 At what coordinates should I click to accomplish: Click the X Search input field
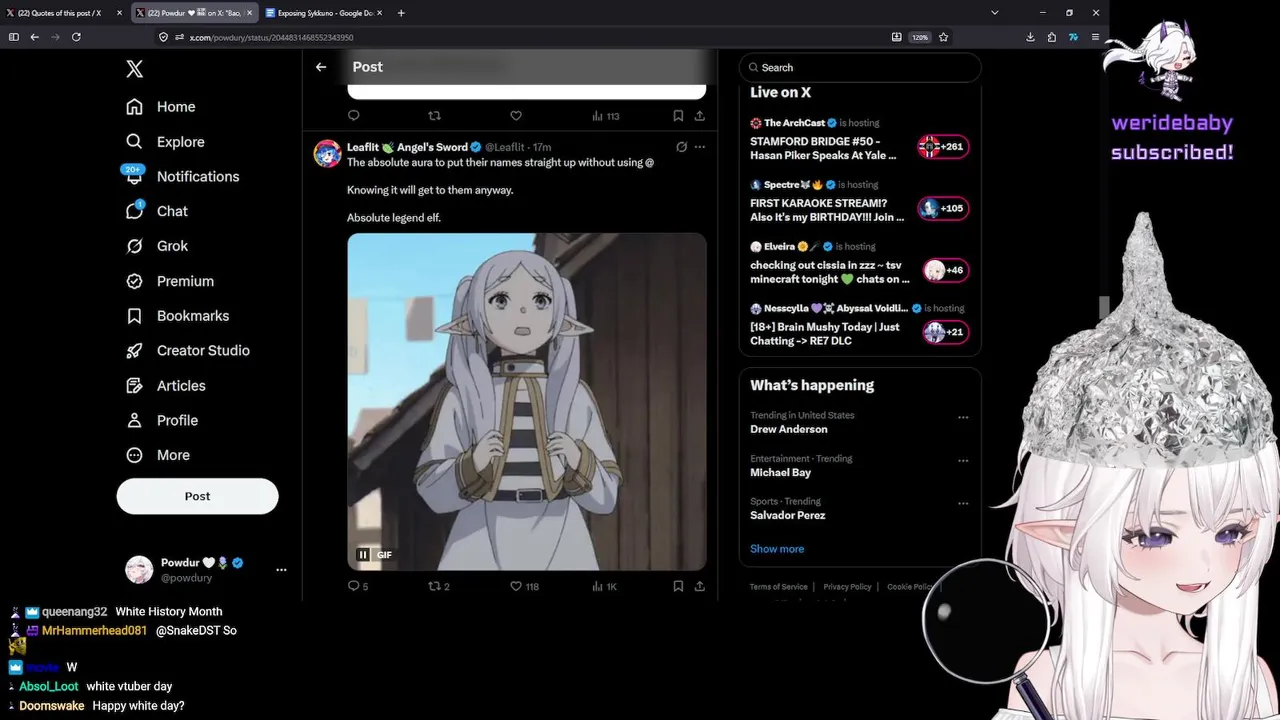[860, 67]
